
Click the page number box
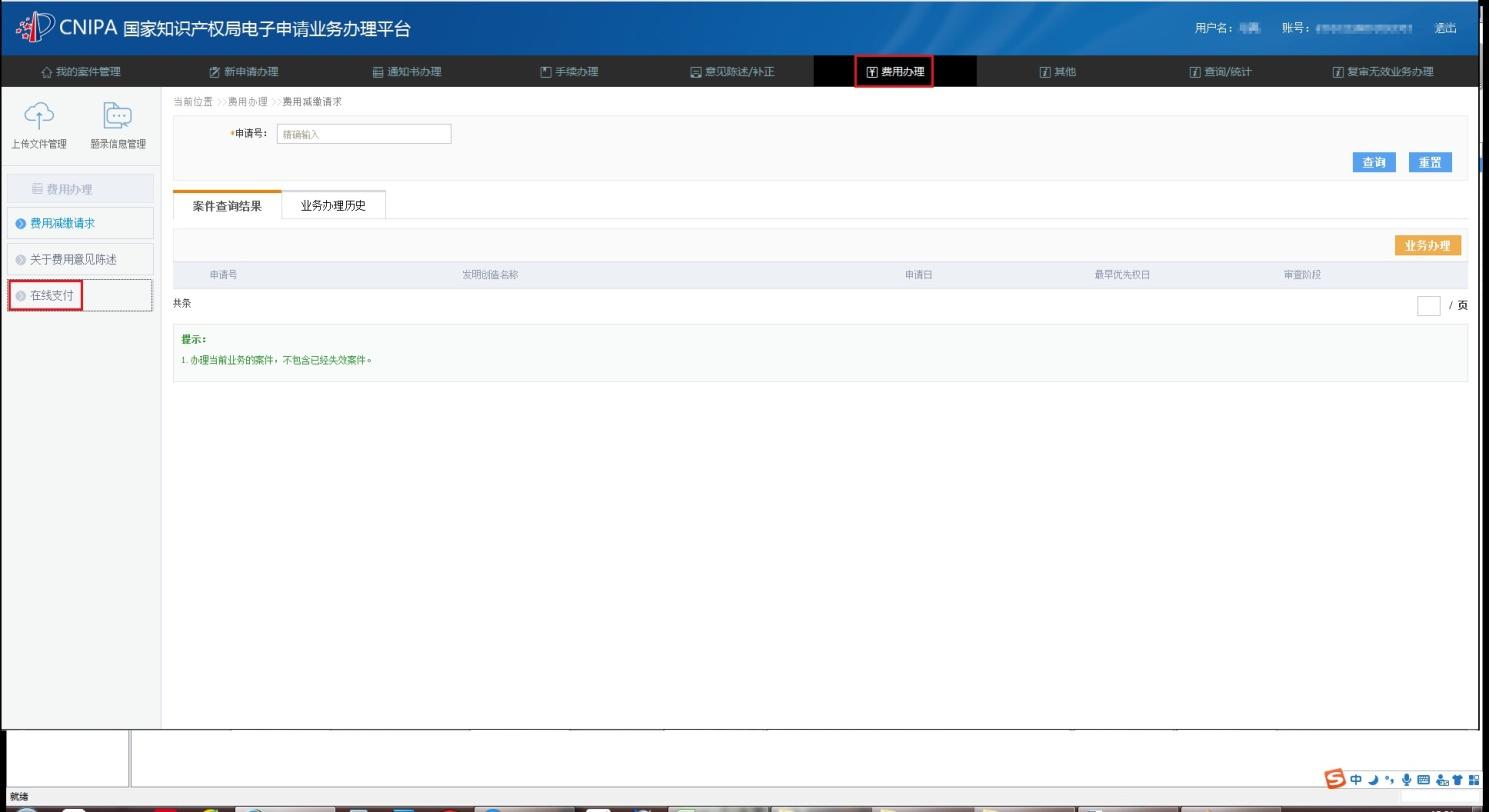tap(1428, 305)
